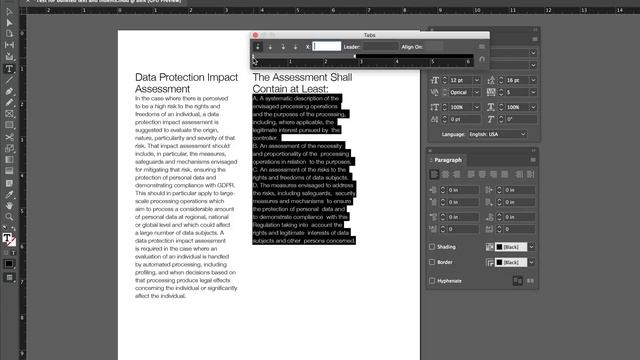Click the Fill and Stroke text swatch
Screen dimensions: 640x360
[x=7, y=238]
